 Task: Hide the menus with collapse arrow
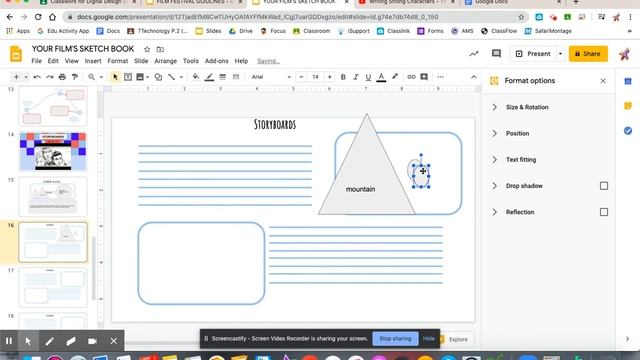coord(473,77)
